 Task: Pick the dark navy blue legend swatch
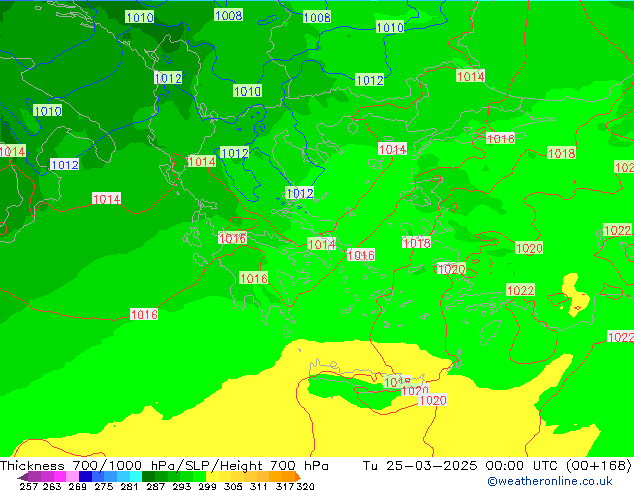[x=85, y=477]
